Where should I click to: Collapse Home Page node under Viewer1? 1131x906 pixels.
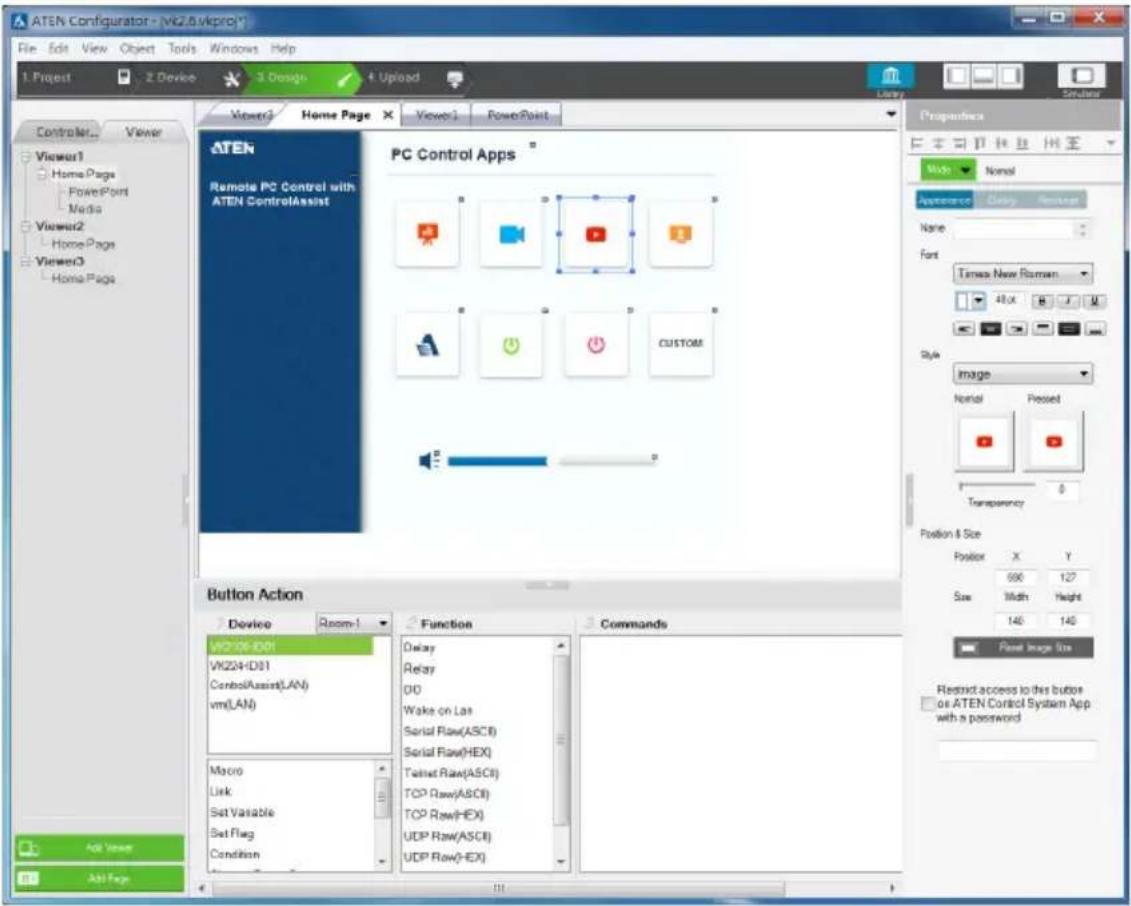click(42, 174)
